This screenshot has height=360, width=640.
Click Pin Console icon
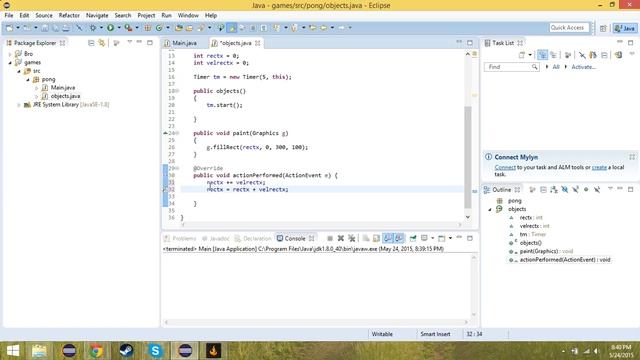(413, 238)
